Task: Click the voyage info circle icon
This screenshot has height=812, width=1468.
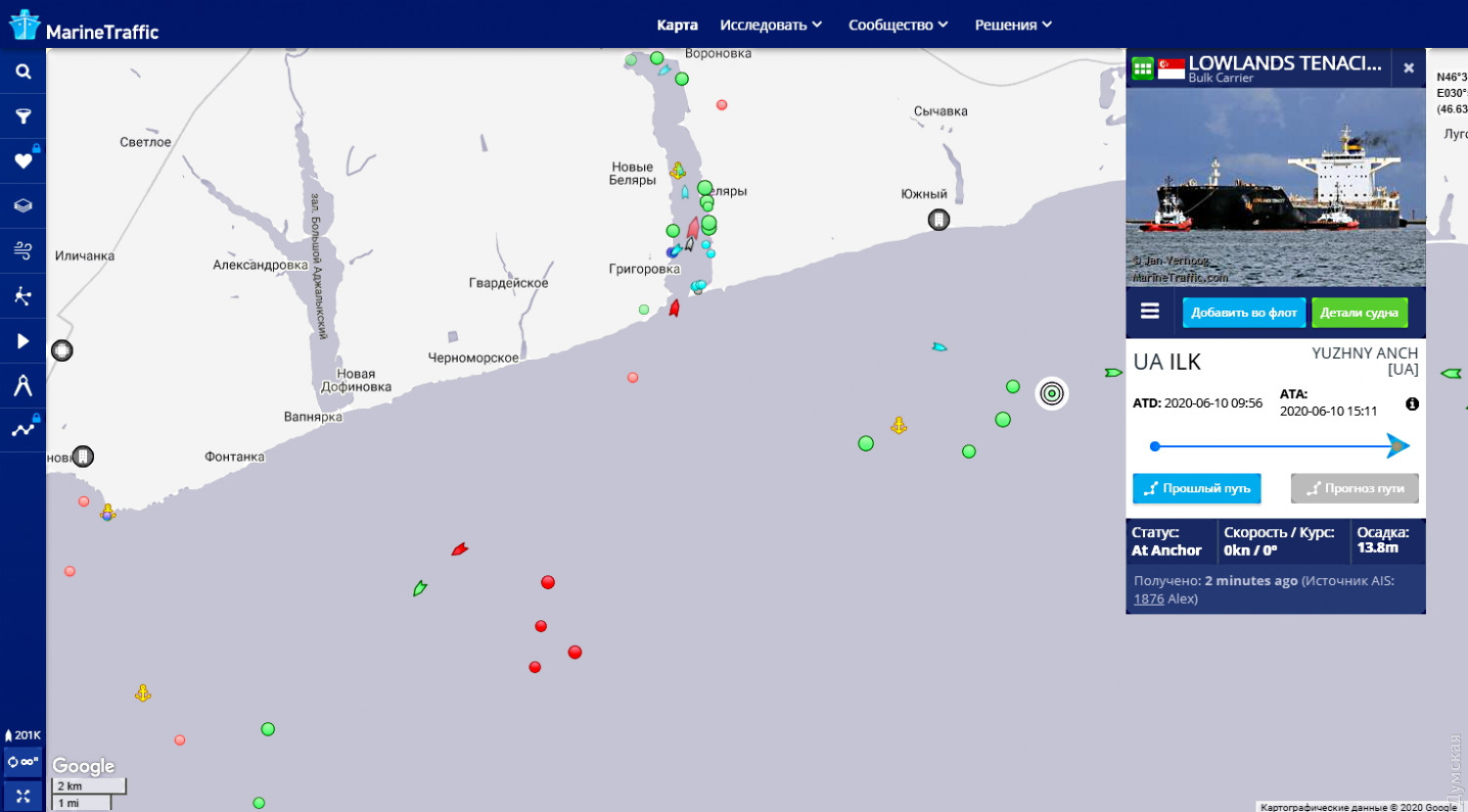Action: [1411, 404]
